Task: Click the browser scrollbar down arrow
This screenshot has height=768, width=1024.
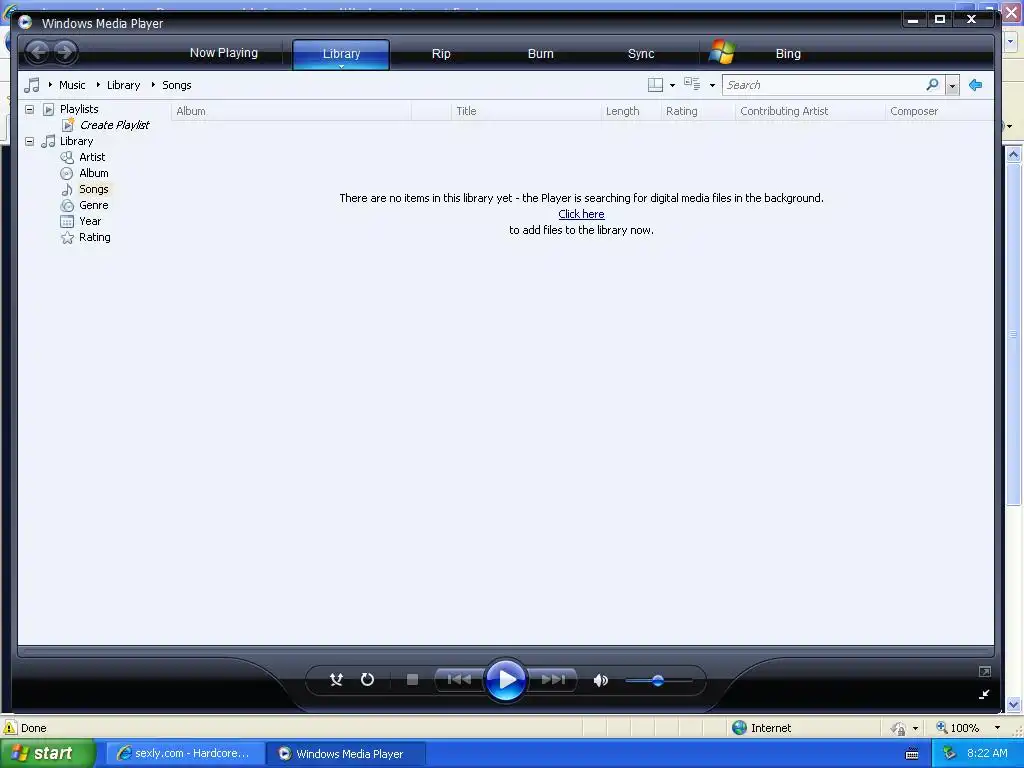Action: [1014, 704]
